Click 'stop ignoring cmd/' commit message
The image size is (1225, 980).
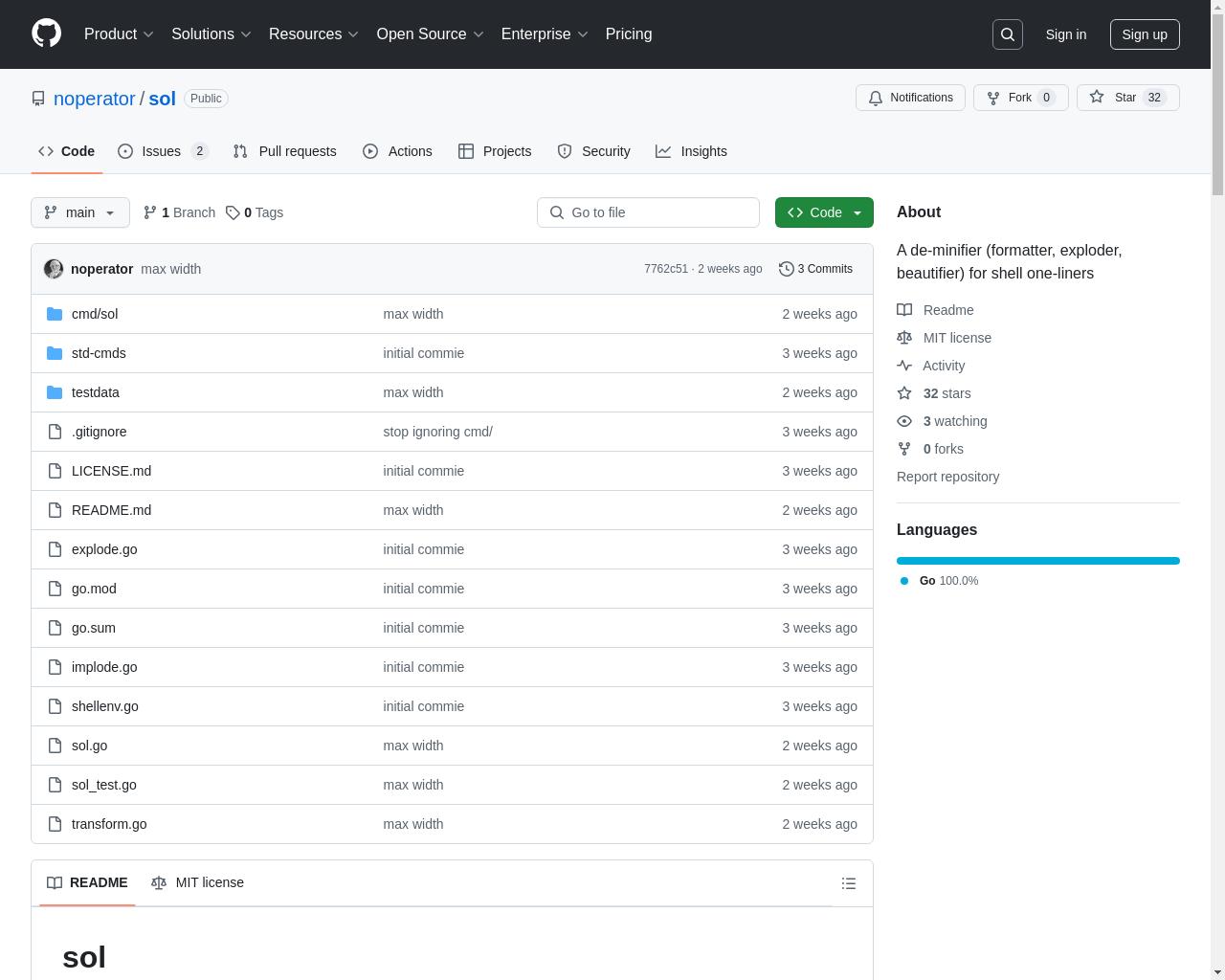point(437,432)
